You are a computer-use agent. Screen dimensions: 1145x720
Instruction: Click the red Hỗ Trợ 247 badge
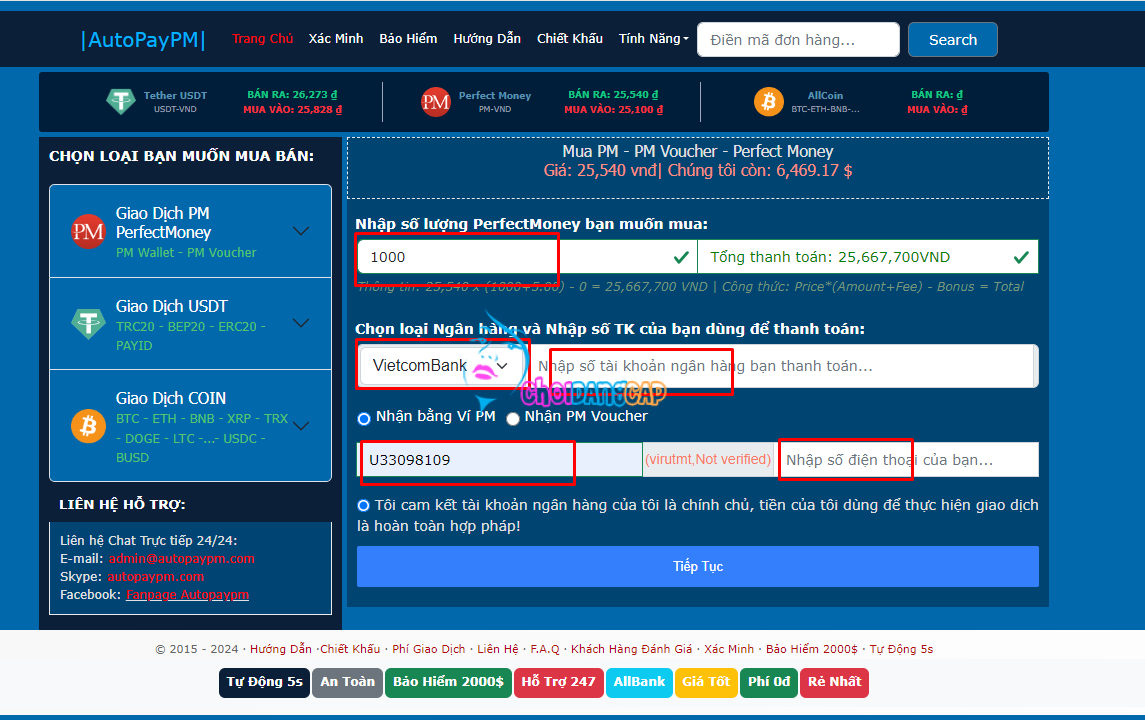[x=559, y=683]
